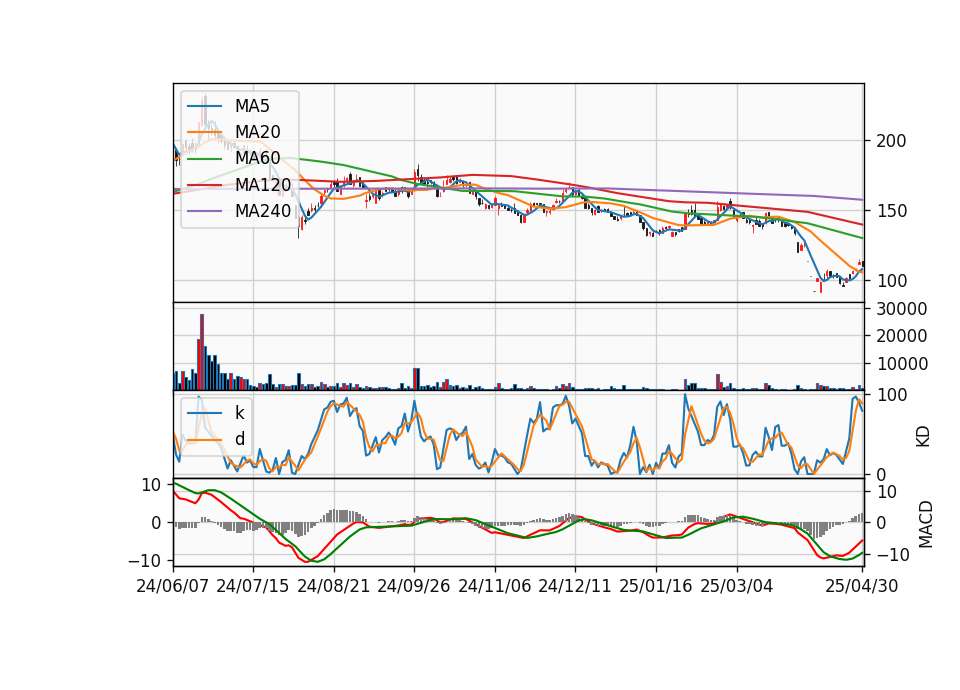The image size is (960, 690).
Task: Click the 150 price axis tick
Action: point(891,211)
